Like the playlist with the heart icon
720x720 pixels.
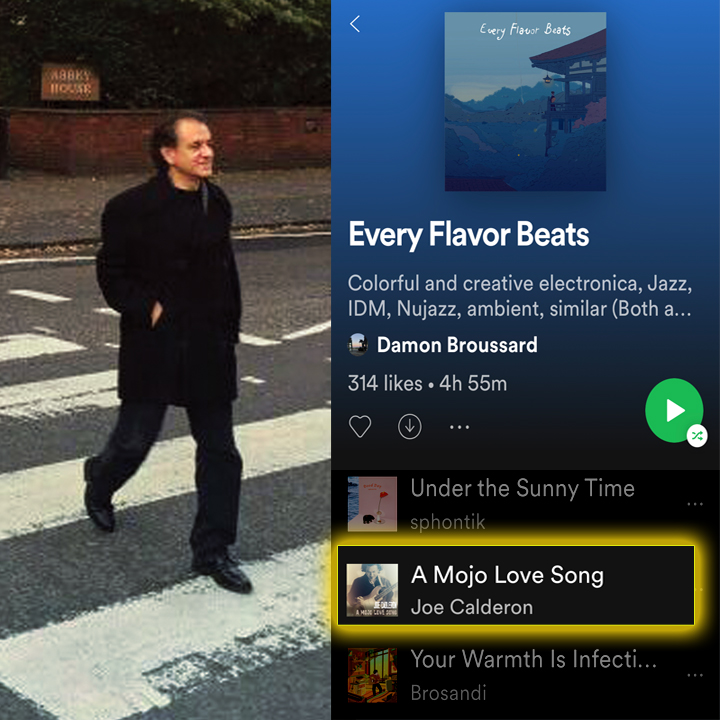360,427
